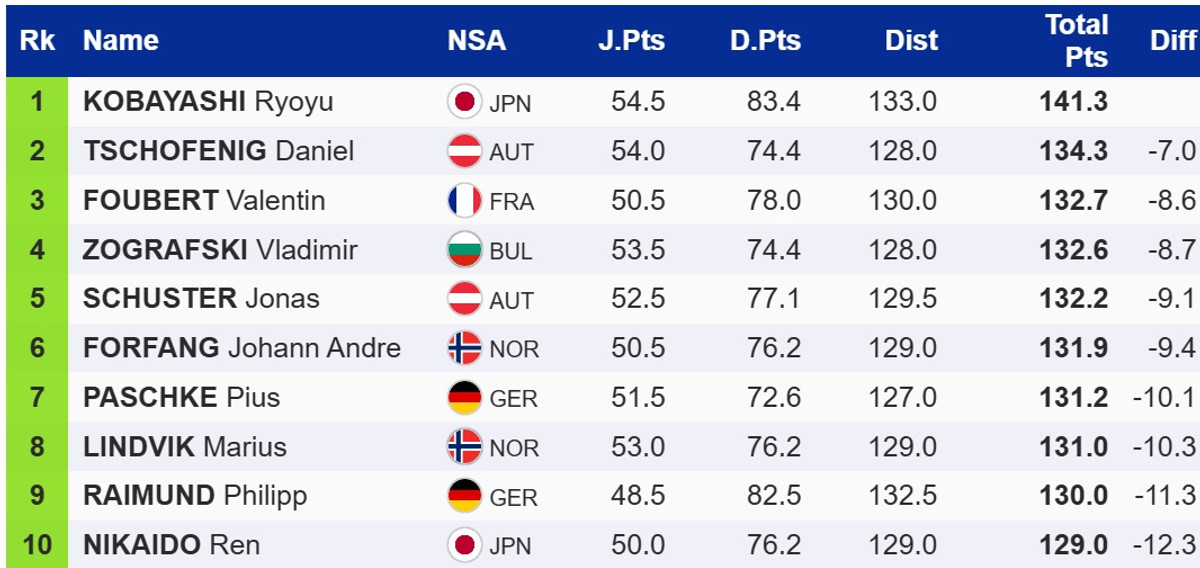Click Tschofenig's total points 134.3
The image size is (1200, 568).
(x=1074, y=151)
